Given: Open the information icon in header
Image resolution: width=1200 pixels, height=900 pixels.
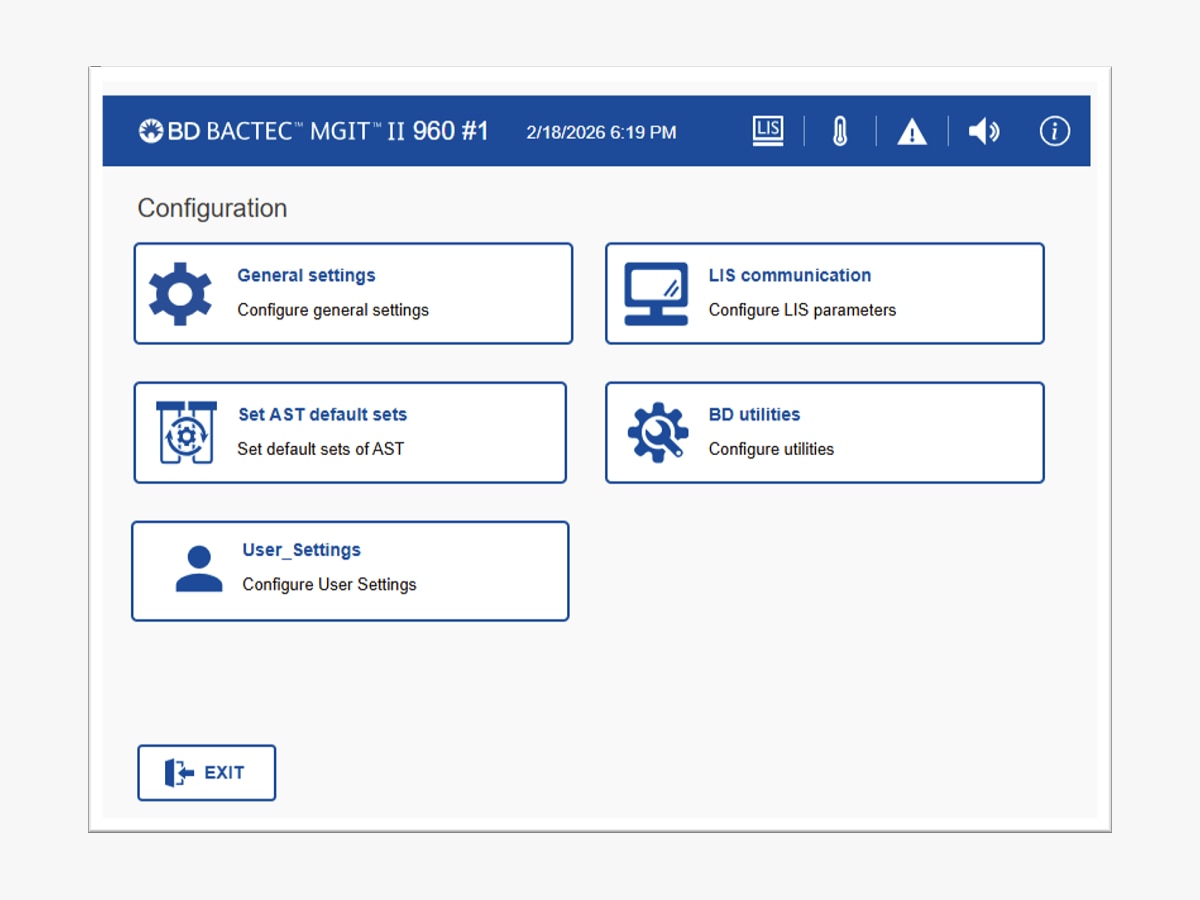Looking at the screenshot, I should coord(1055,131).
